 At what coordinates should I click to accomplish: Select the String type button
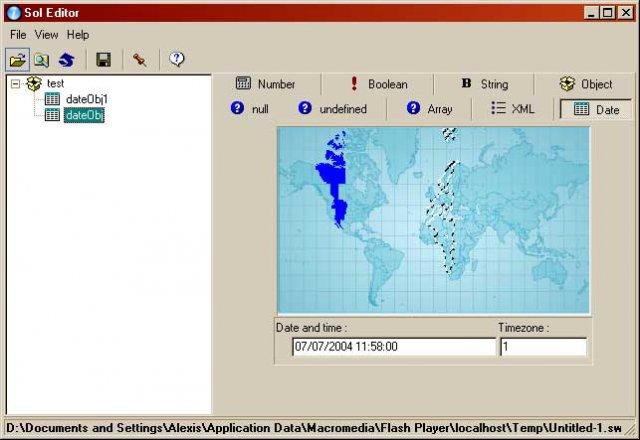pyautogui.click(x=485, y=84)
